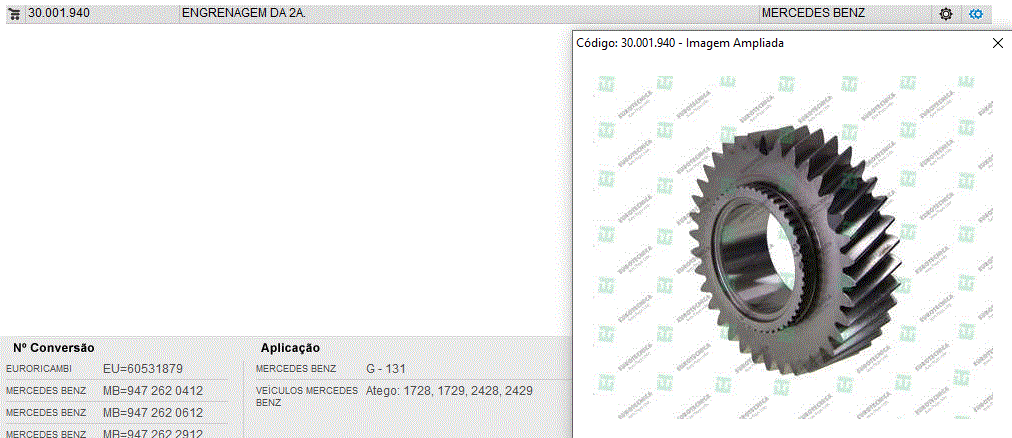Click the Atego vehicle models list

click(x=449, y=391)
